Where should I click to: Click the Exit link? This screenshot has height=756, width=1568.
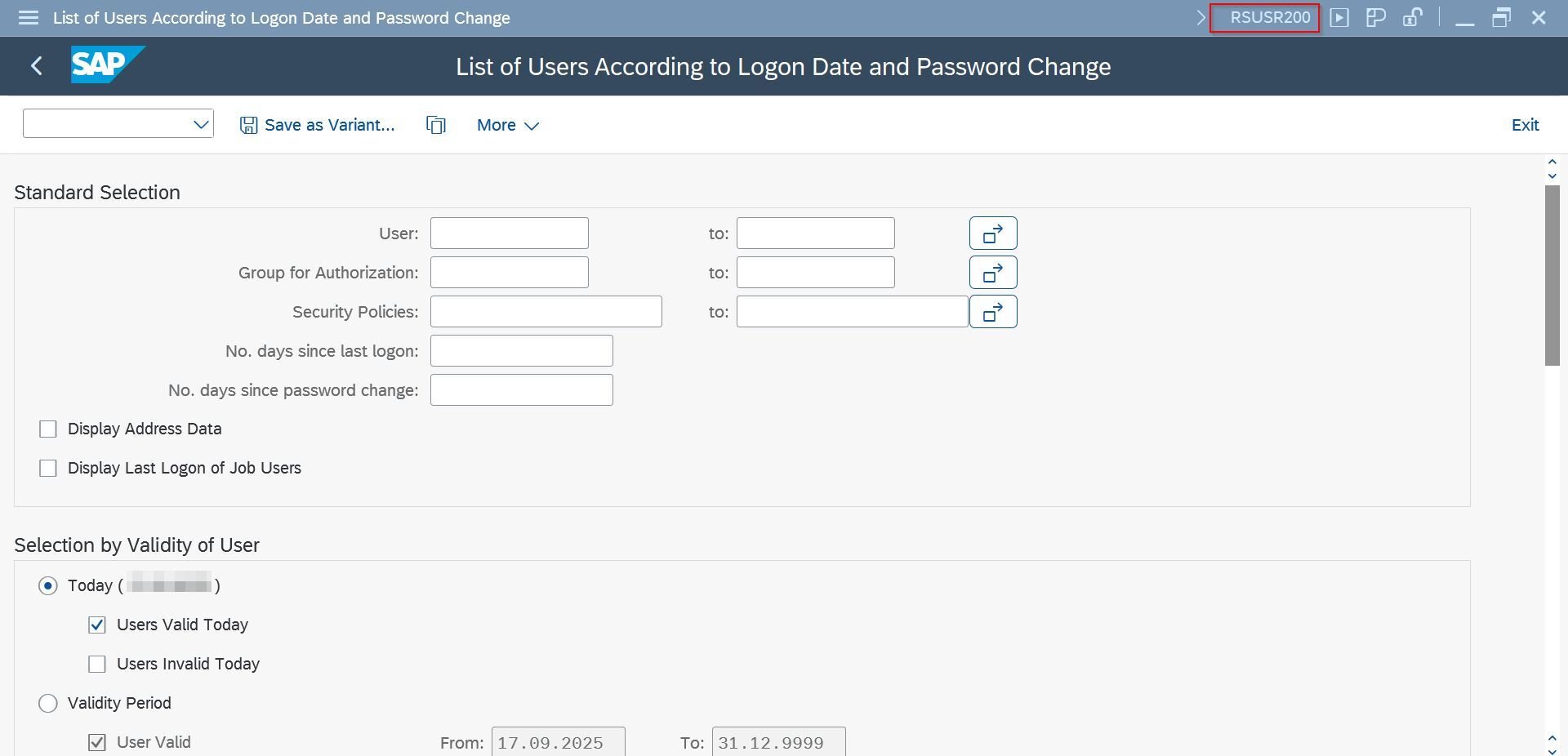tap(1525, 125)
